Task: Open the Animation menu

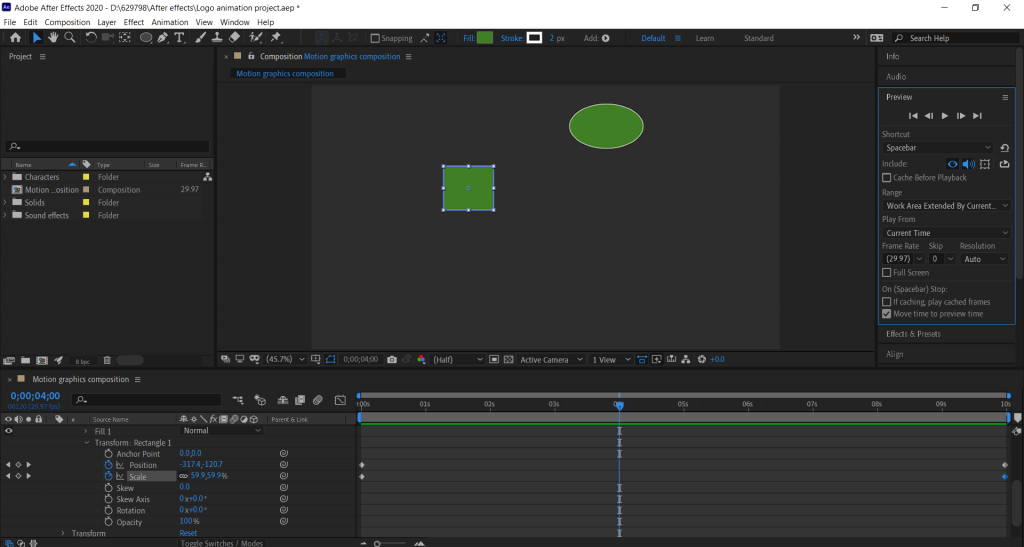Action: (x=169, y=22)
